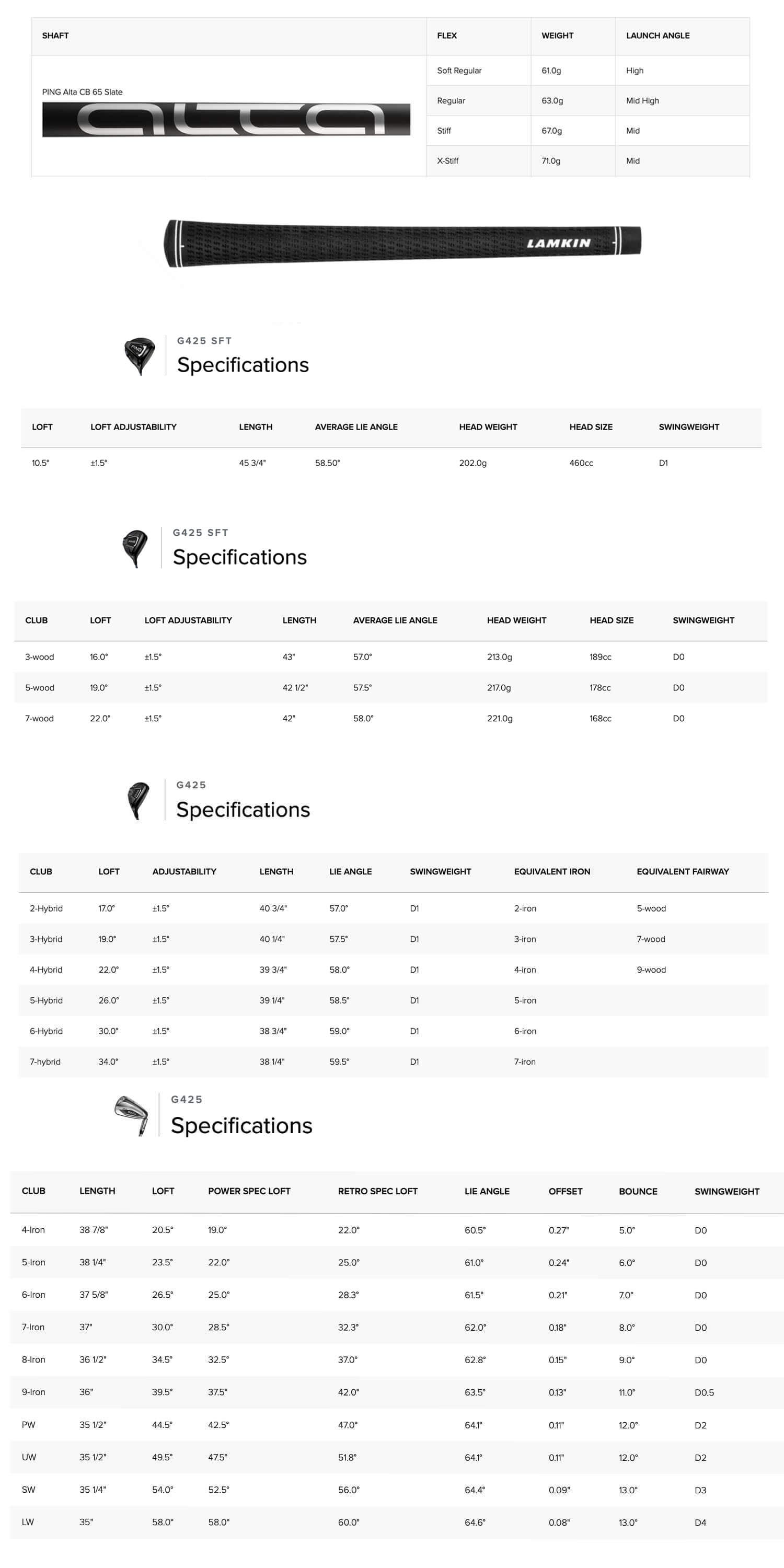Click the Lamkin grip image
The width and height of the screenshot is (784, 1568).
click(x=402, y=243)
